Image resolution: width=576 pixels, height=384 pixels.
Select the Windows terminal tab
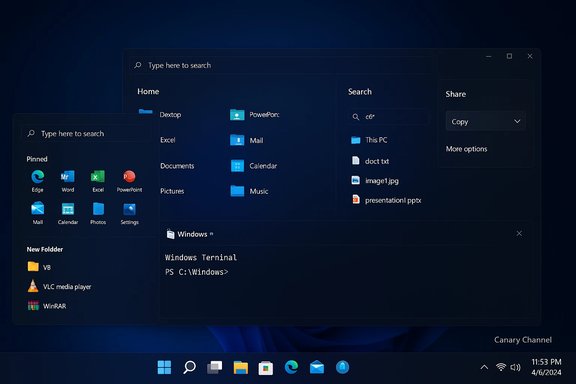[190, 234]
